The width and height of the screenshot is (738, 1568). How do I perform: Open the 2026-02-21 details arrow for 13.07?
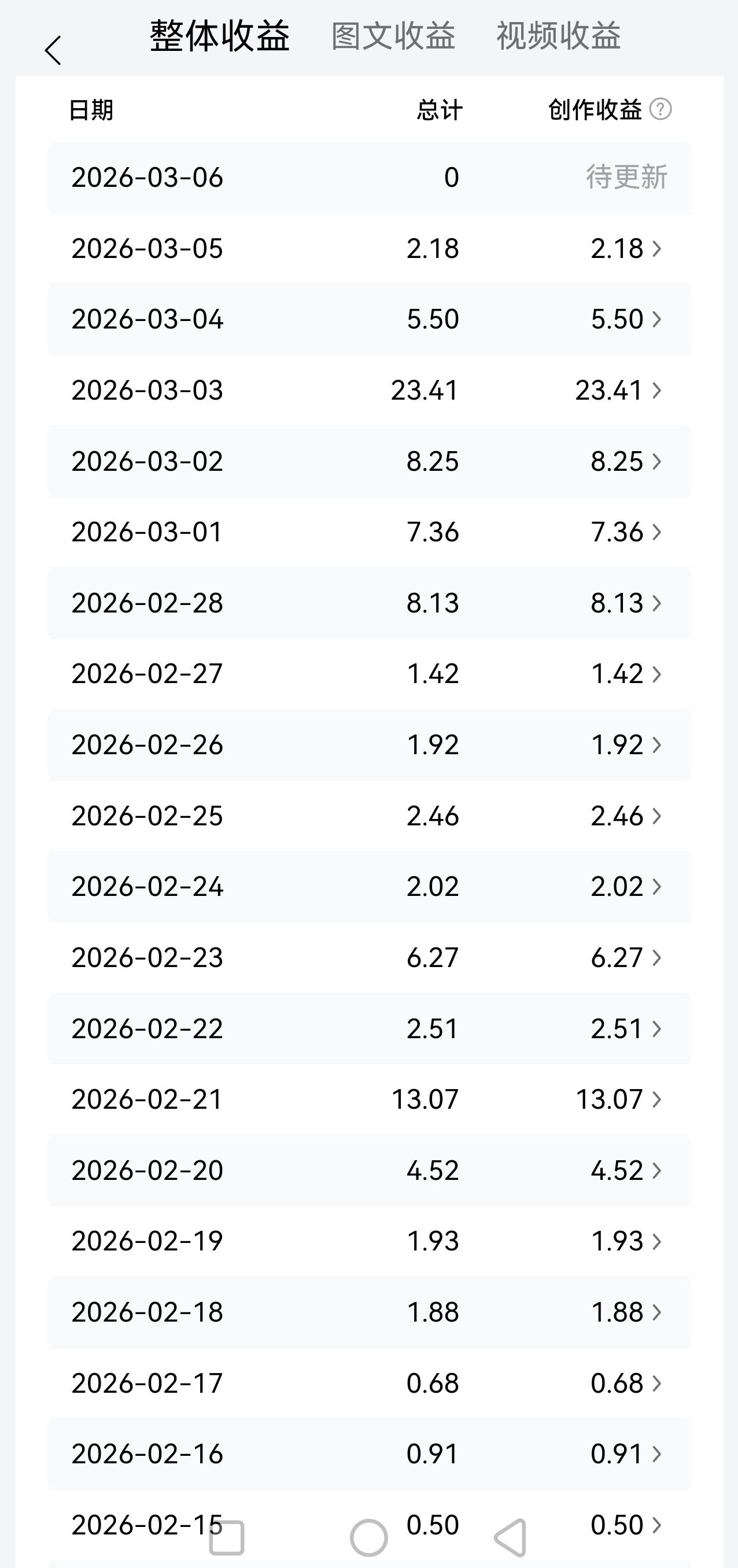click(656, 1100)
